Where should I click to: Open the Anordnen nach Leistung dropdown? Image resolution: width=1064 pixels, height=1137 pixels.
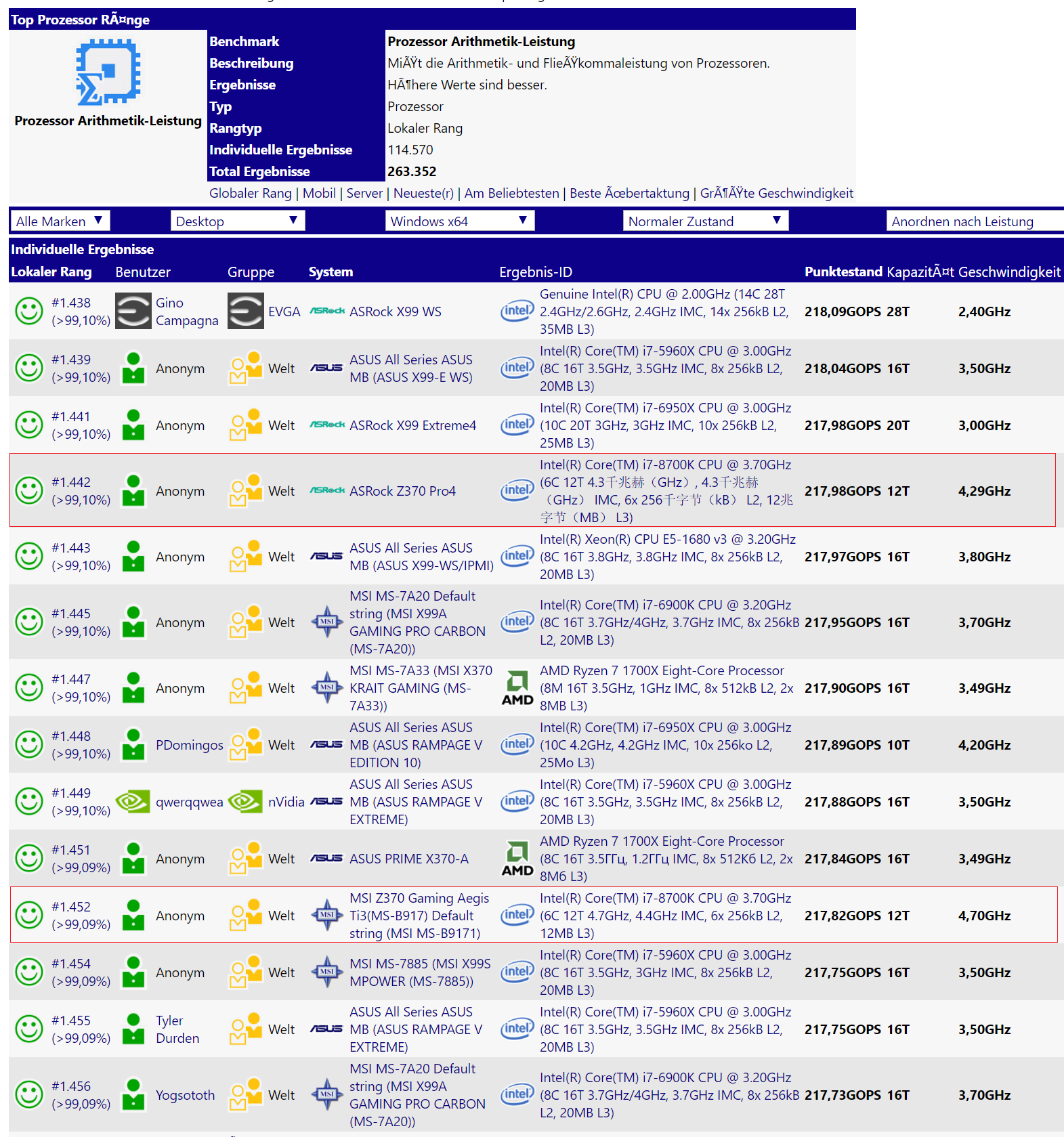975,221
